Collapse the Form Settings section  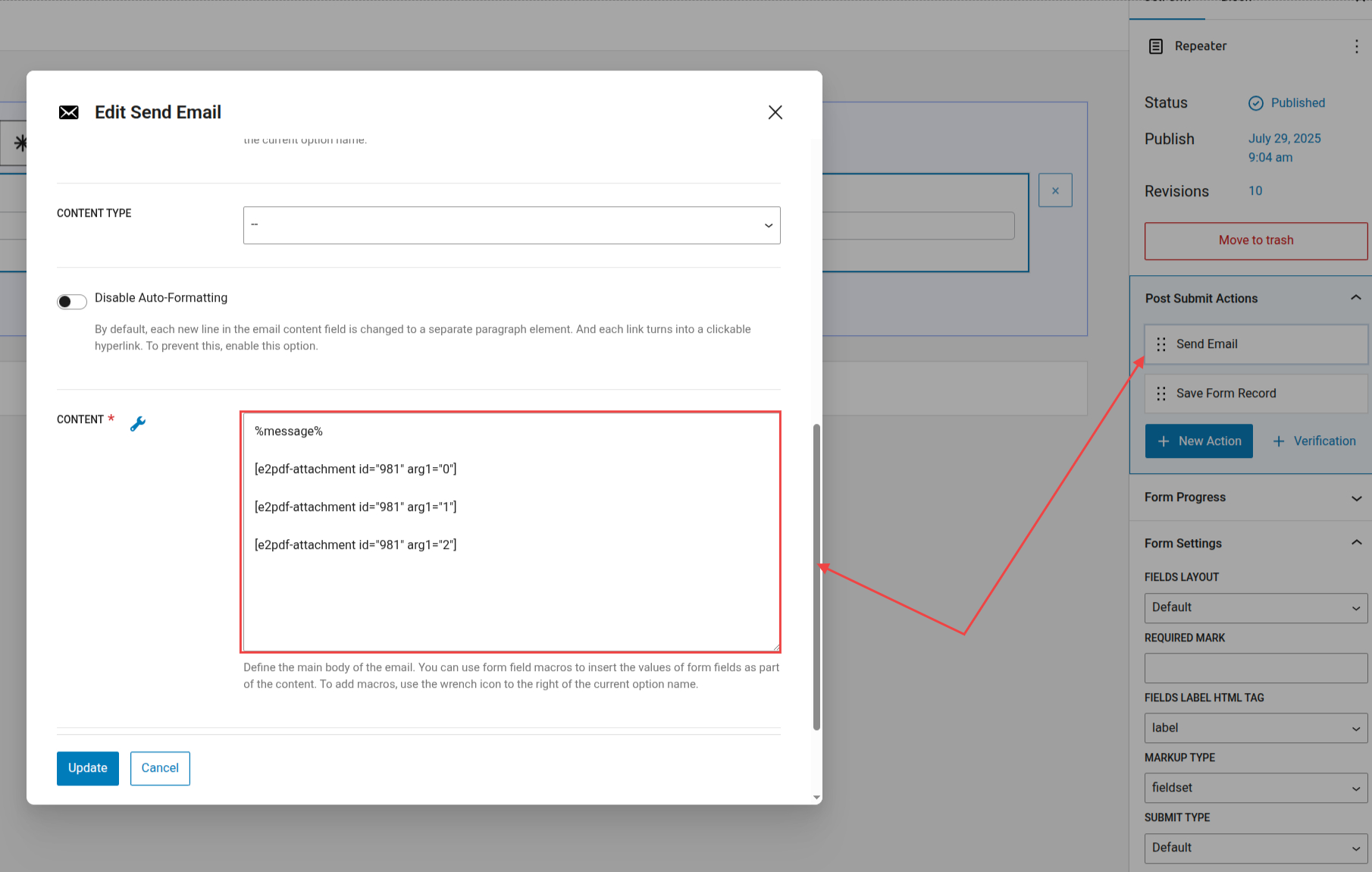tap(1356, 543)
